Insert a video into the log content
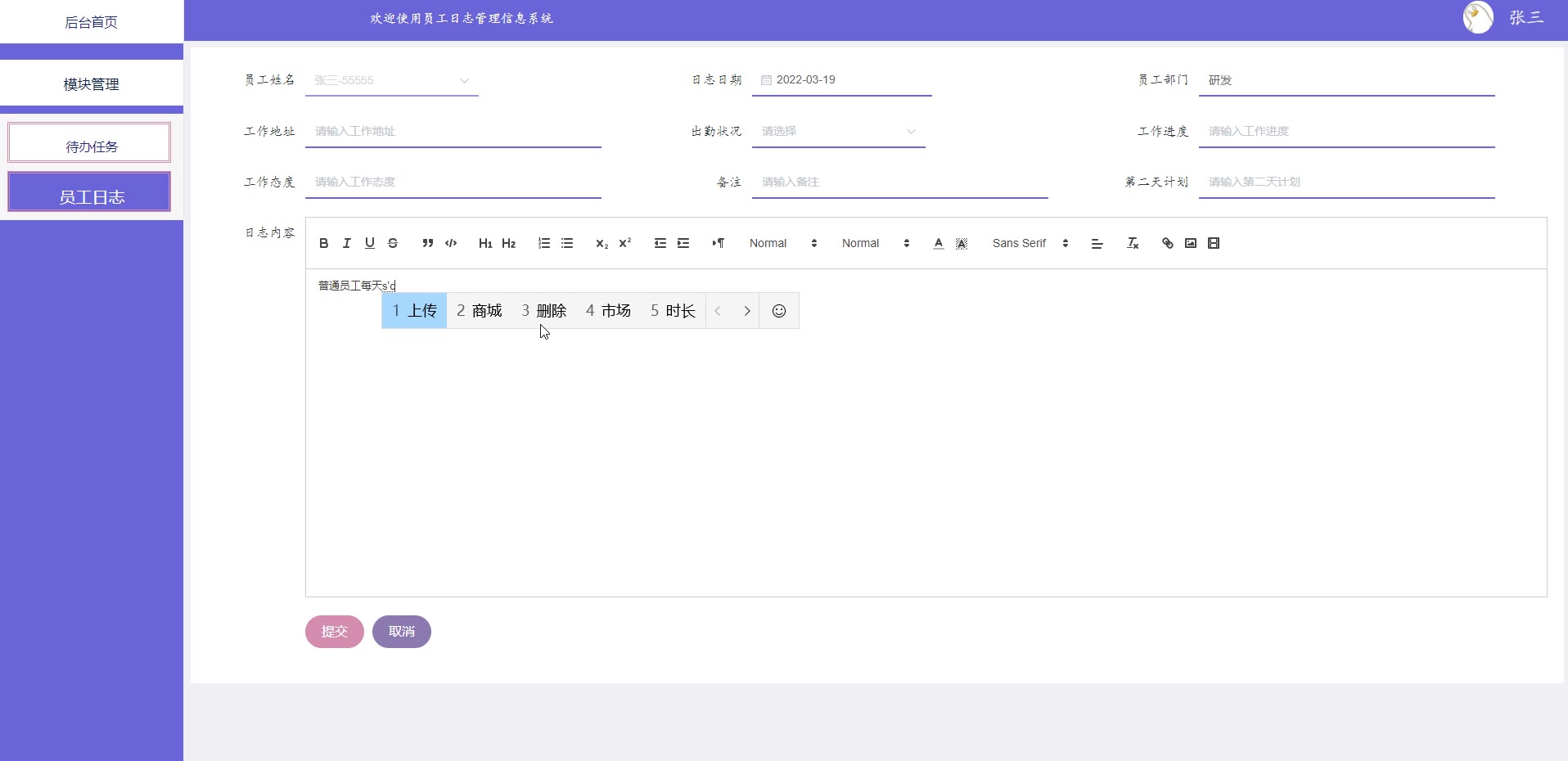The height and width of the screenshot is (761, 1568). pos(1214,243)
